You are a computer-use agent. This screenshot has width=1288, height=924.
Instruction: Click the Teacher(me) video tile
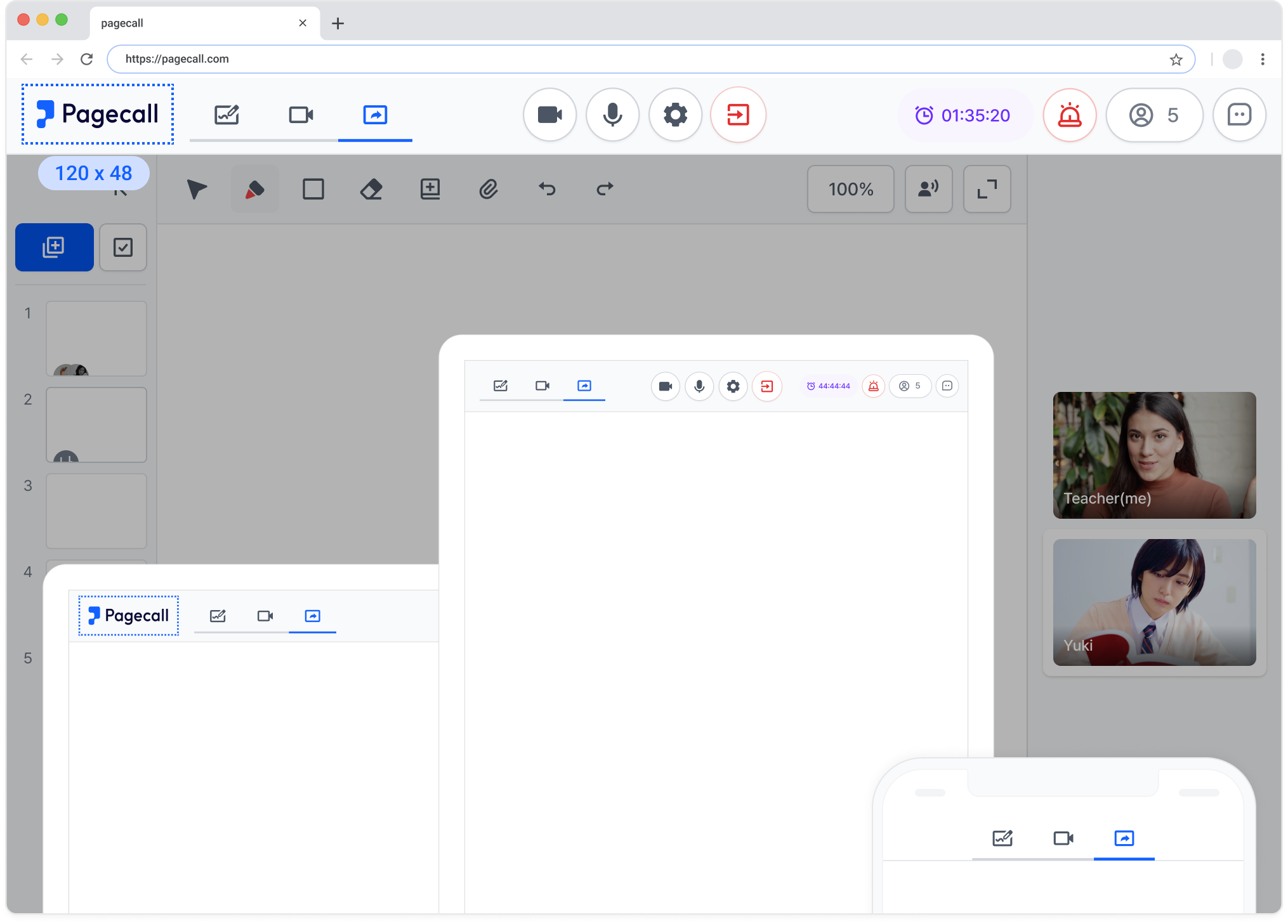tap(1154, 455)
